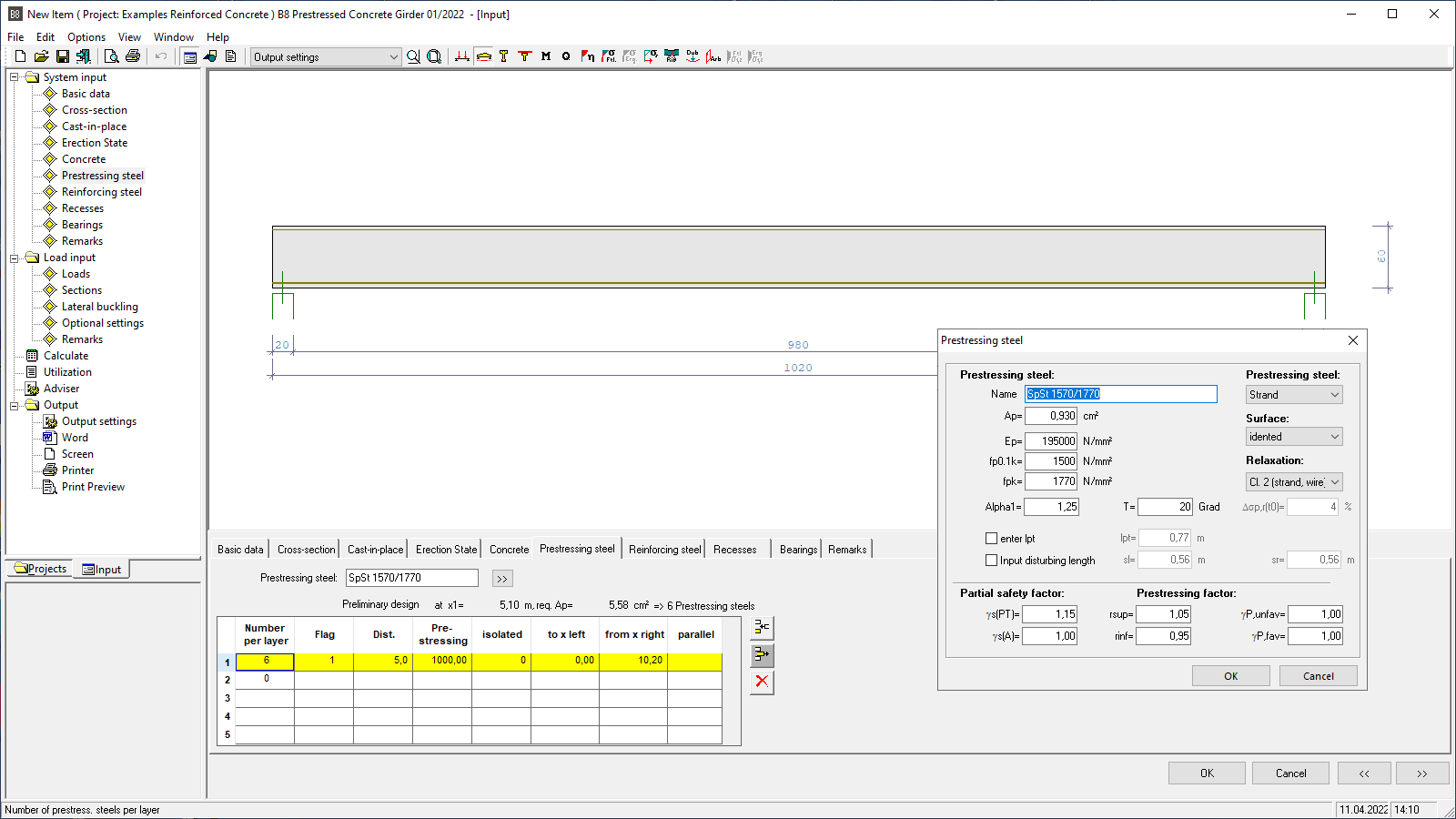The height and width of the screenshot is (819, 1456).
Task: Click OK in the Prestressing steel dialog
Action: [1231, 676]
